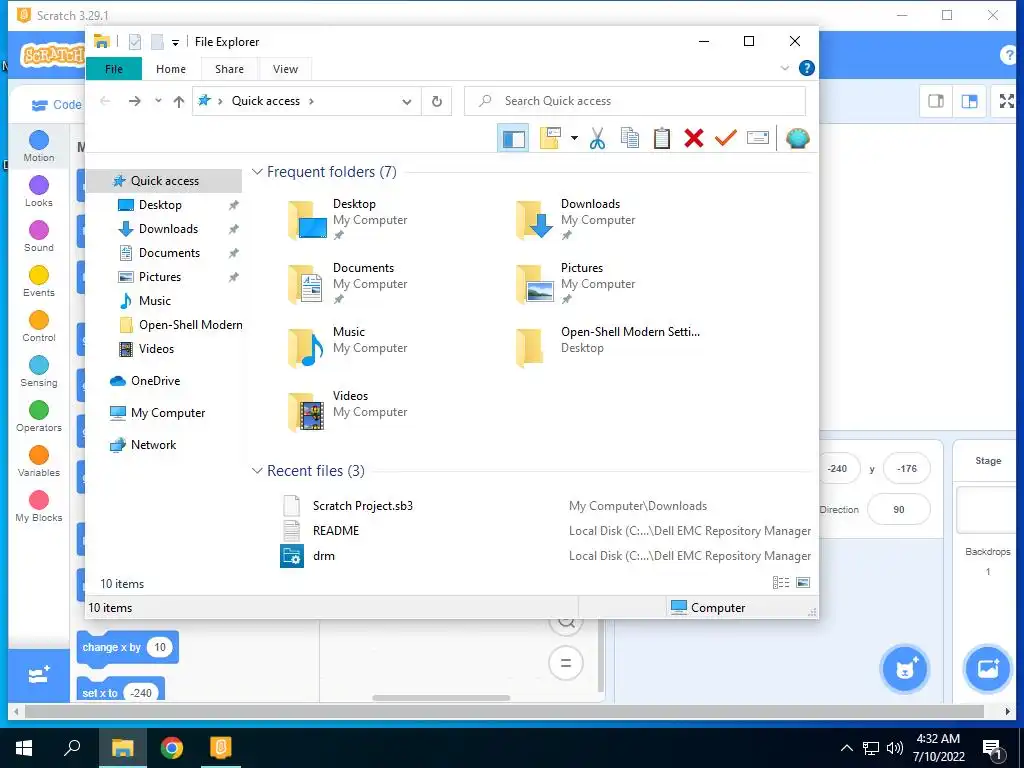Viewport: 1024px width, 768px height.
Task: Toggle the navigation pane toolbar button
Action: tap(513, 138)
